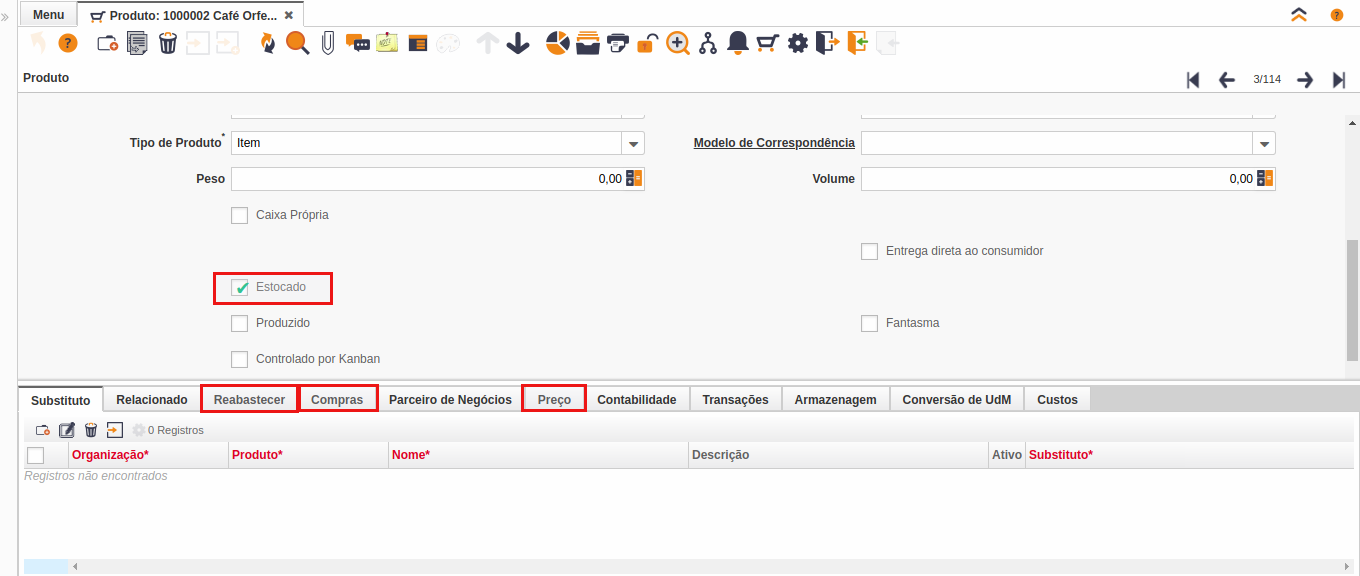
Task: Click the bell requests icon
Action: [x=738, y=43]
